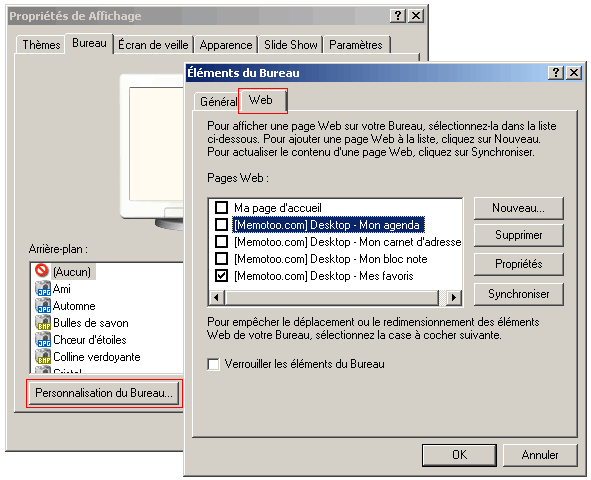Select the (Aucun) no-background icon

pos(42,270)
